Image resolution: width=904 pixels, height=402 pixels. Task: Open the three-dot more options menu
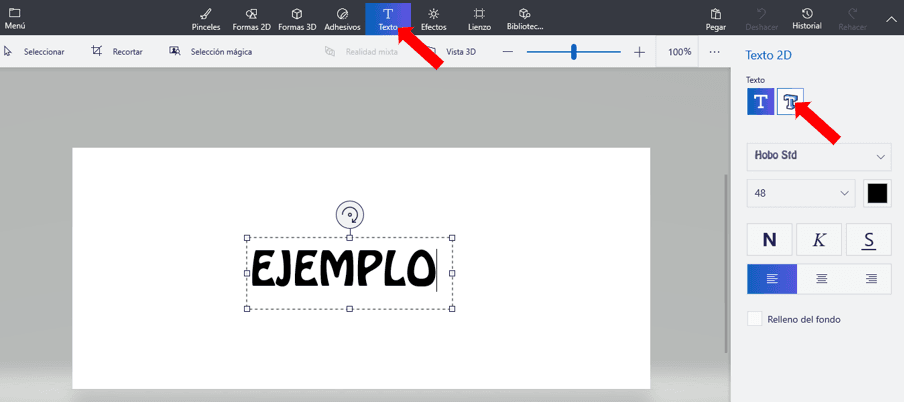pyautogui.click(x=715, y=52)
